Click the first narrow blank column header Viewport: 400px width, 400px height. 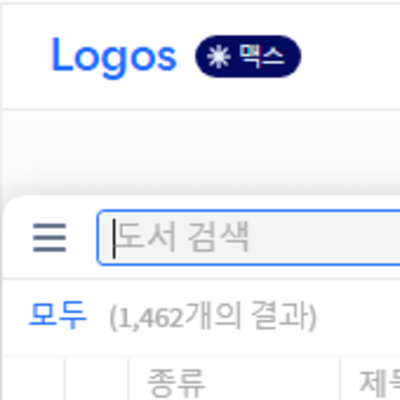pos(33,379)
